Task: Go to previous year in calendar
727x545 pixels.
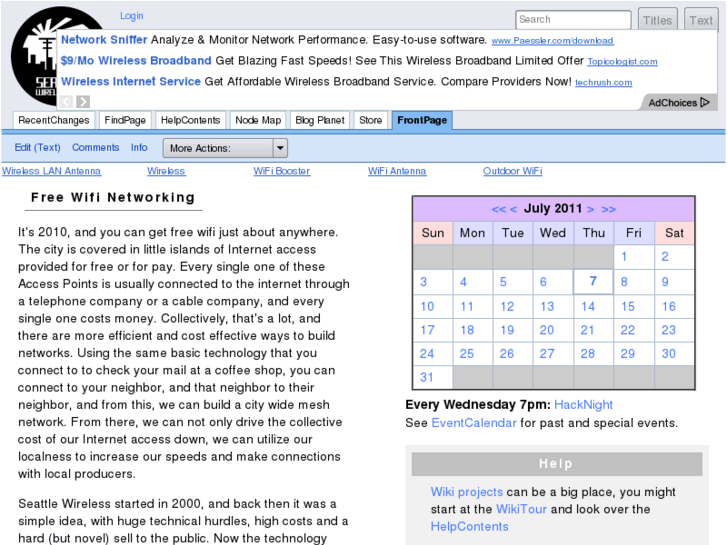Action: click(498, 209)
